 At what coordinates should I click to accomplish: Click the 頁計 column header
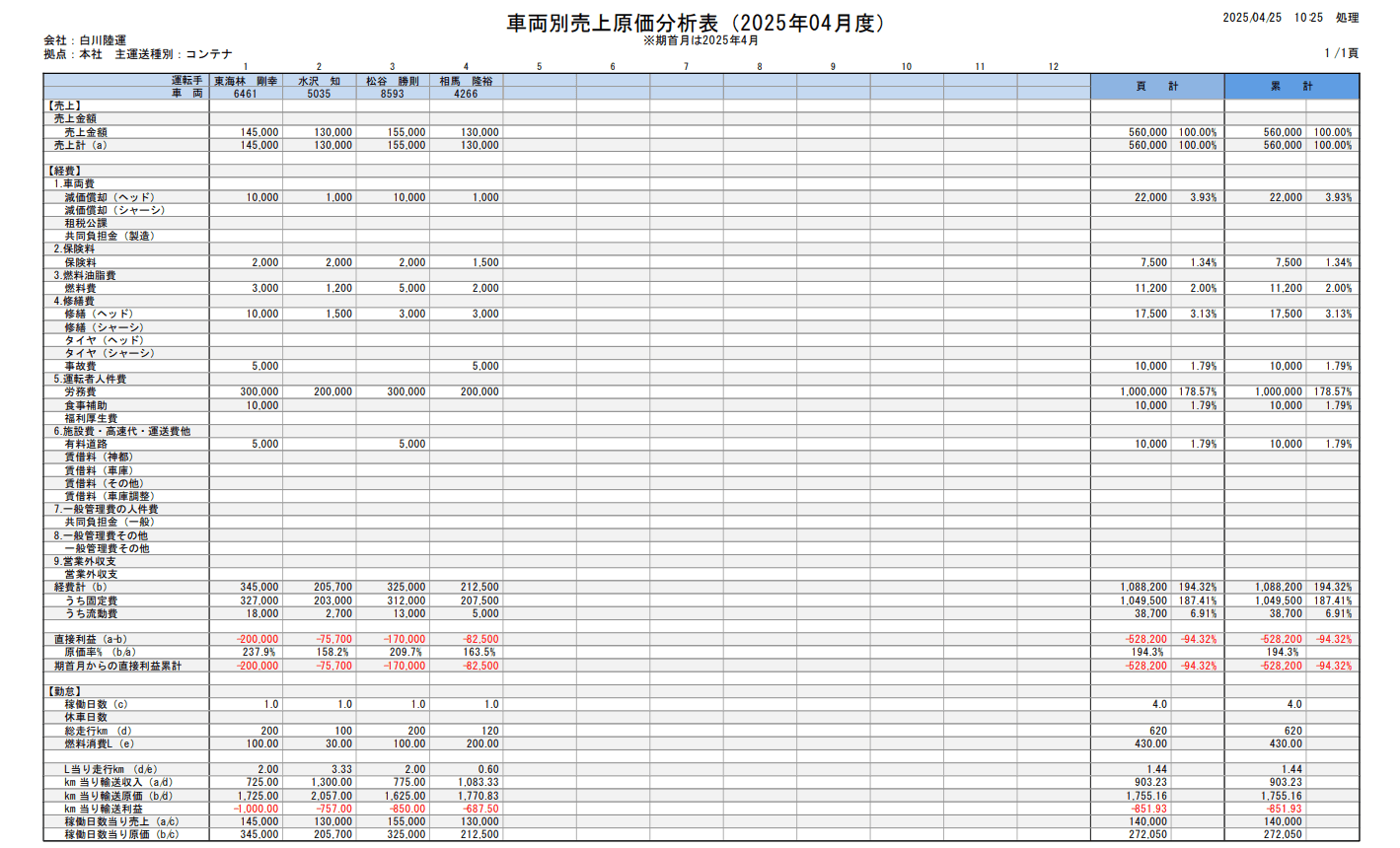1156,87
